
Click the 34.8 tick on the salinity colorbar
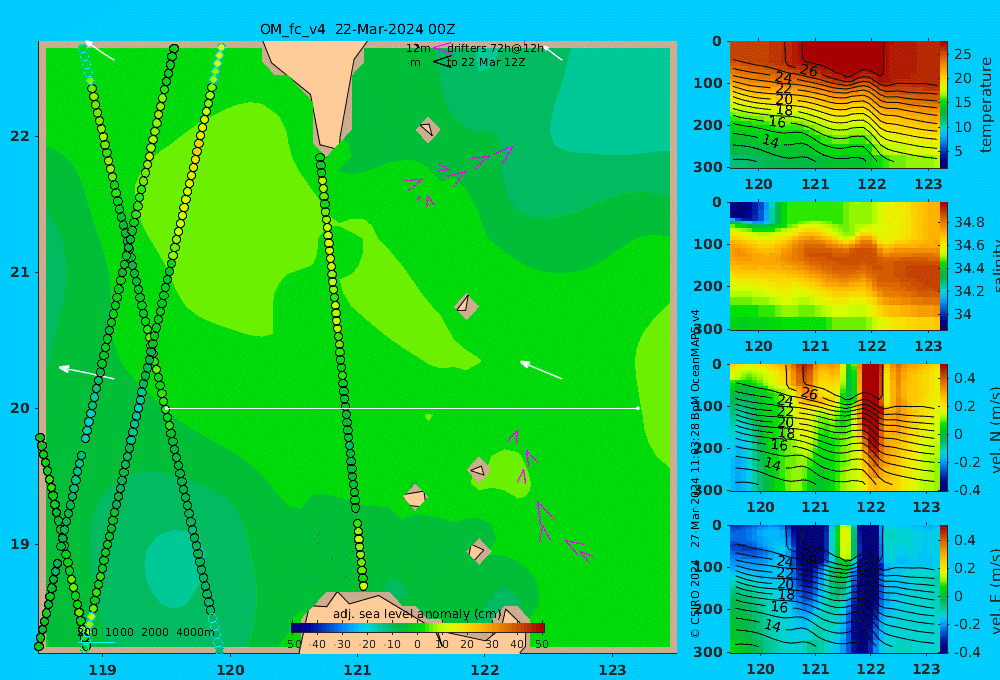click(969, 222)
